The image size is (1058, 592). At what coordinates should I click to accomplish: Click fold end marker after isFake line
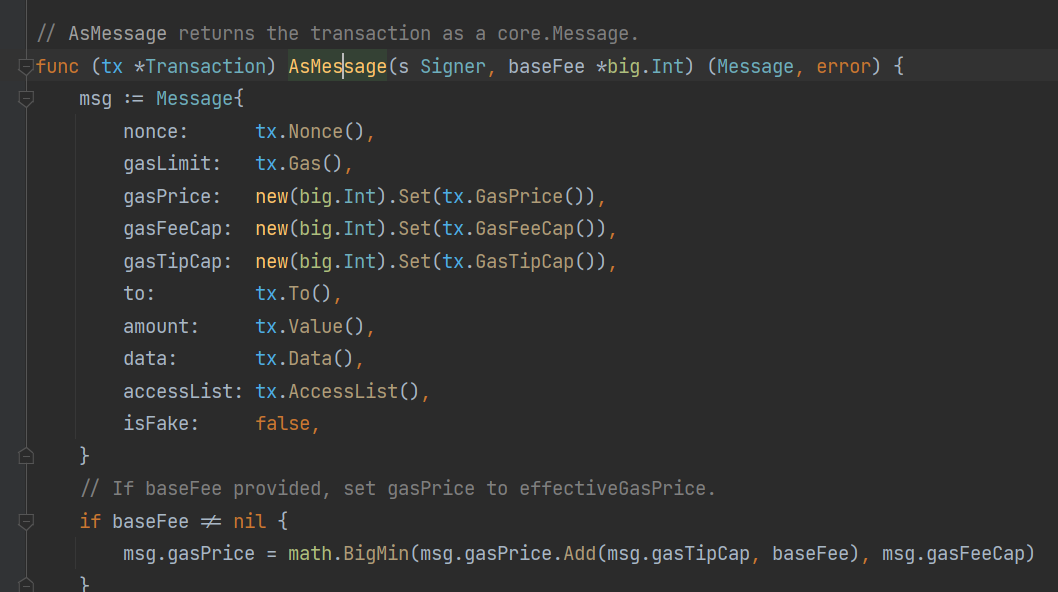pyautogui.click(x=26, y=456)
